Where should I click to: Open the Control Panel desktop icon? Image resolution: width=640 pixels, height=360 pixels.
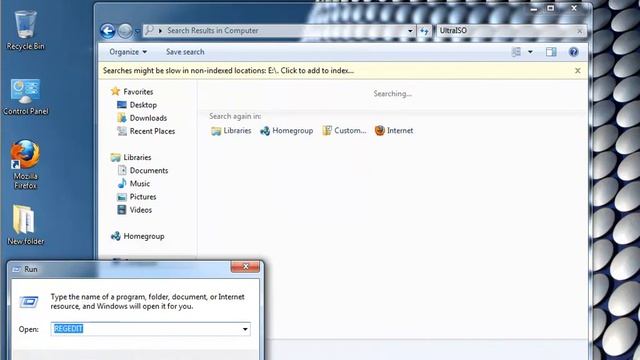[x=25, y=97]
